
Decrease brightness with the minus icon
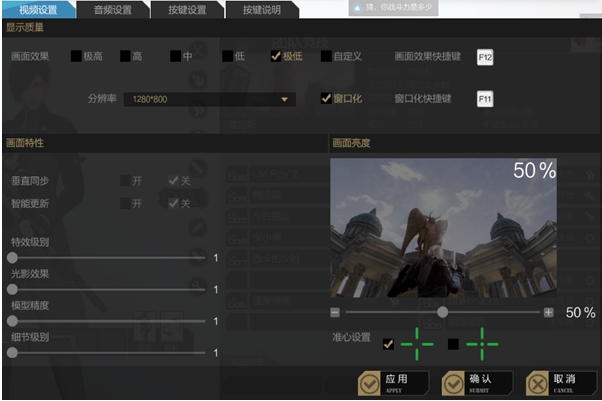point(335,313)
